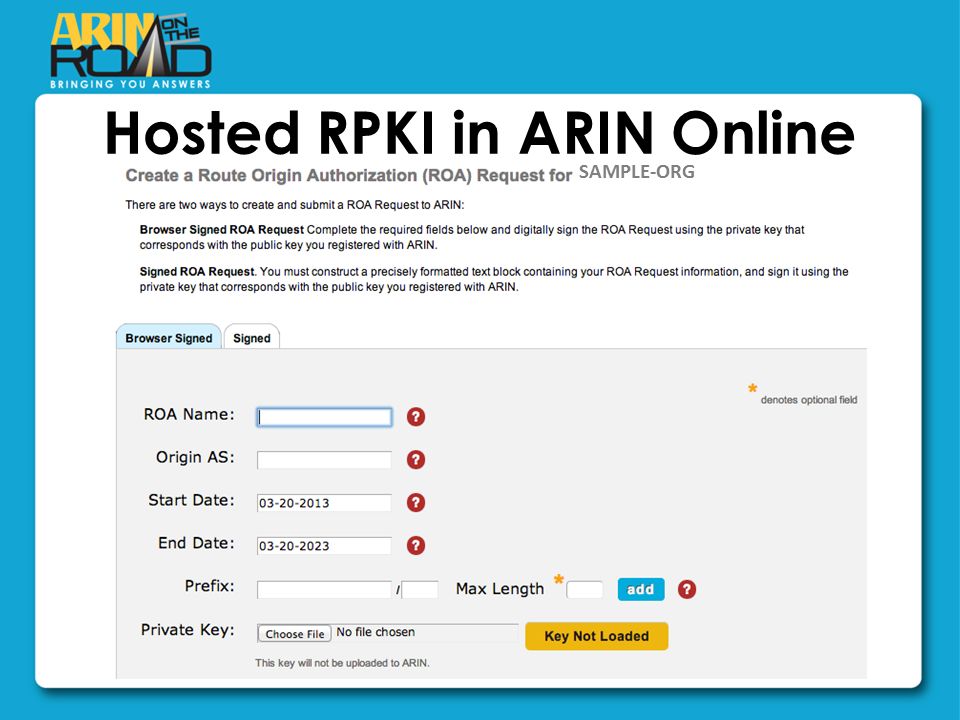Focus the Prefix address input field
The height and width of the screenshot is (720, 960).
[324, 590]
